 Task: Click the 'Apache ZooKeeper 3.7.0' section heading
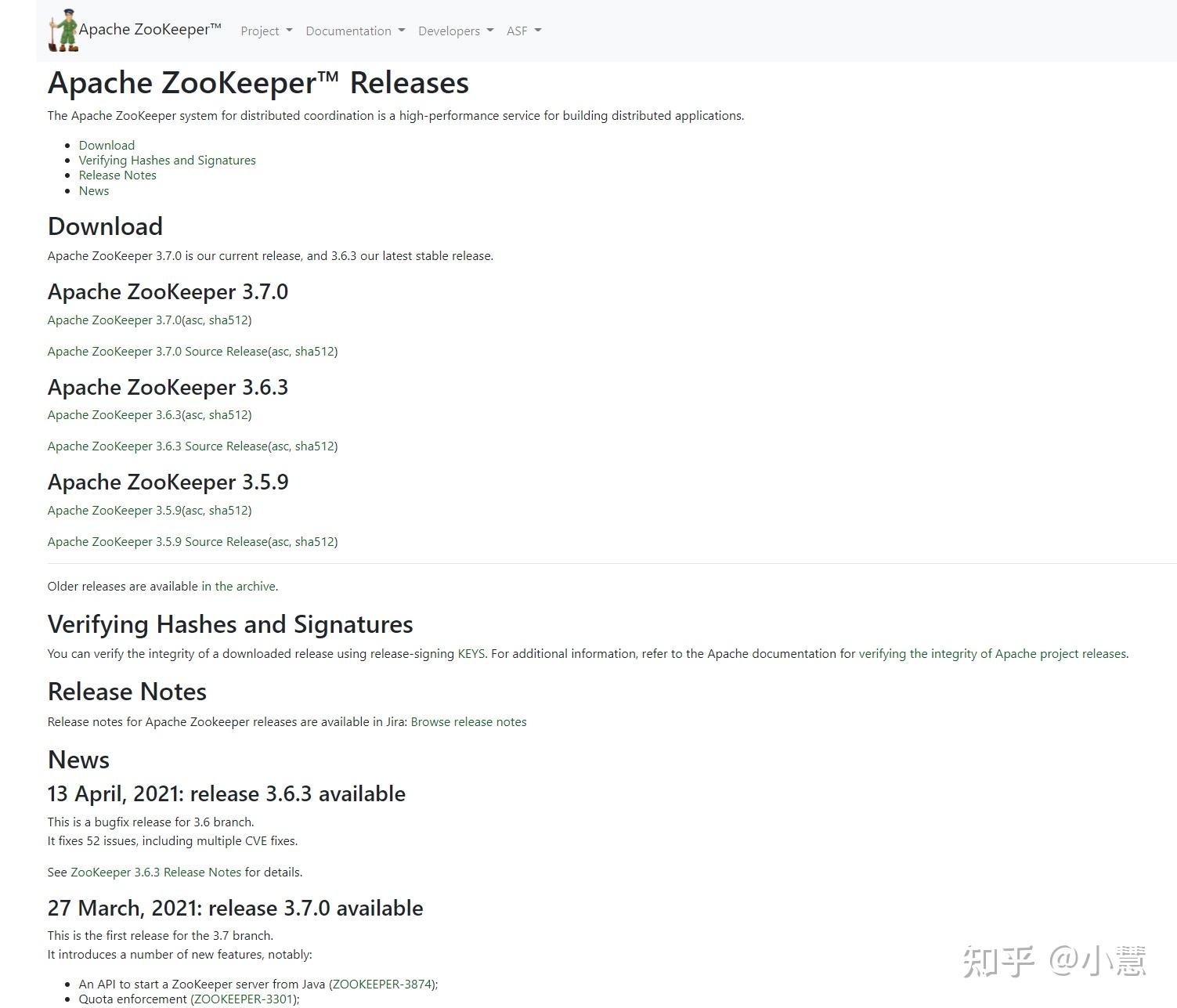(168, 291)
